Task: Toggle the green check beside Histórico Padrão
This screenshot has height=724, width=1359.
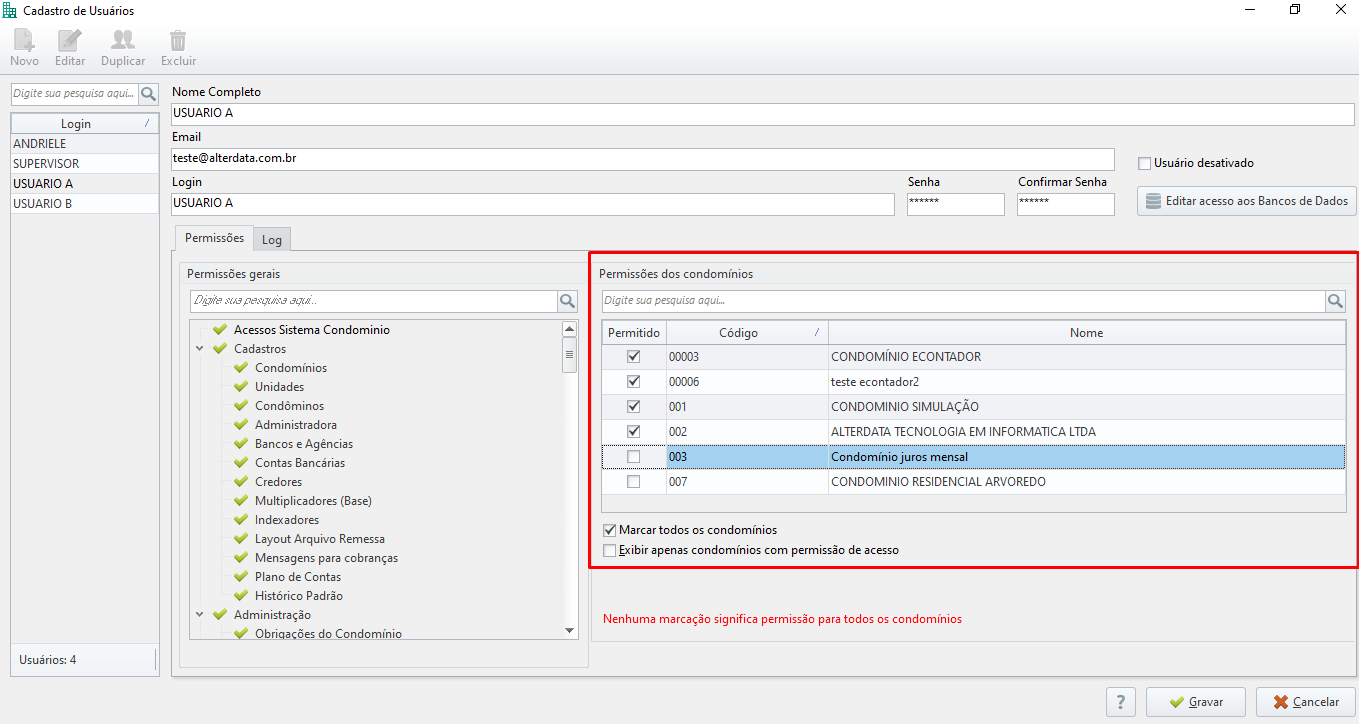Action: [x=241, y=596]
